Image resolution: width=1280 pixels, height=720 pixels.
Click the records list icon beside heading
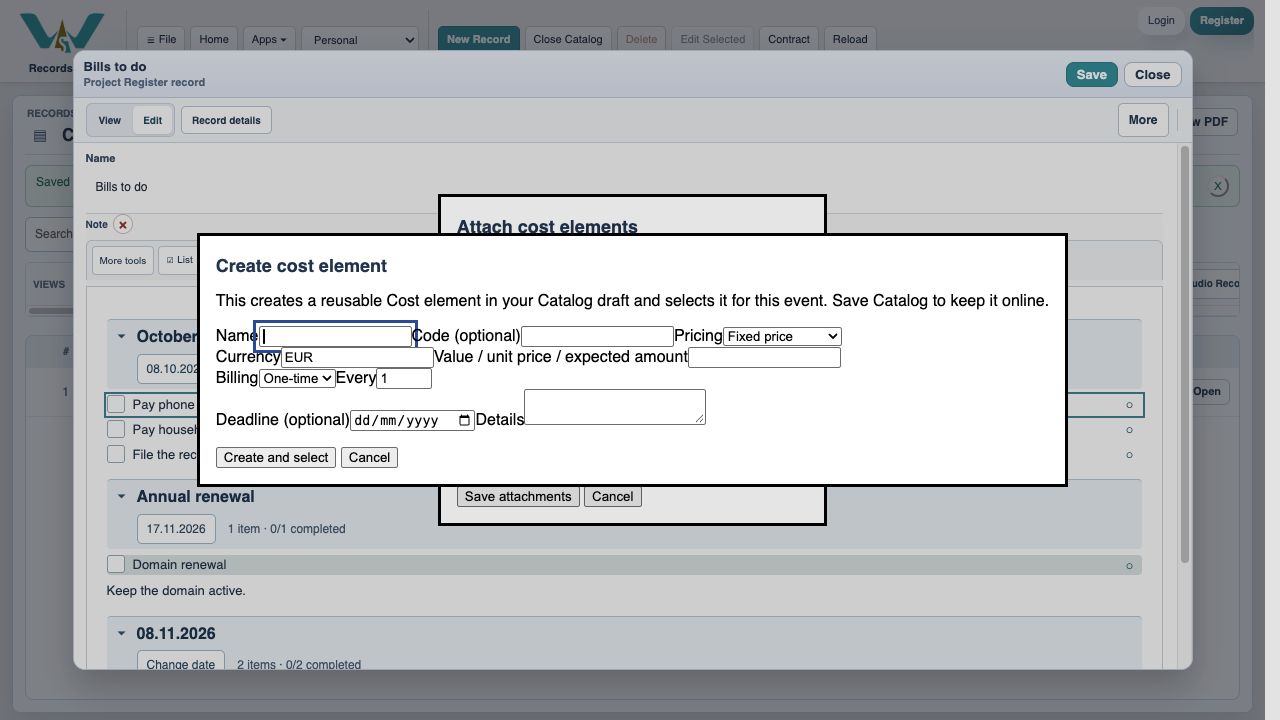pyautogui.click(x=40, y=136)
